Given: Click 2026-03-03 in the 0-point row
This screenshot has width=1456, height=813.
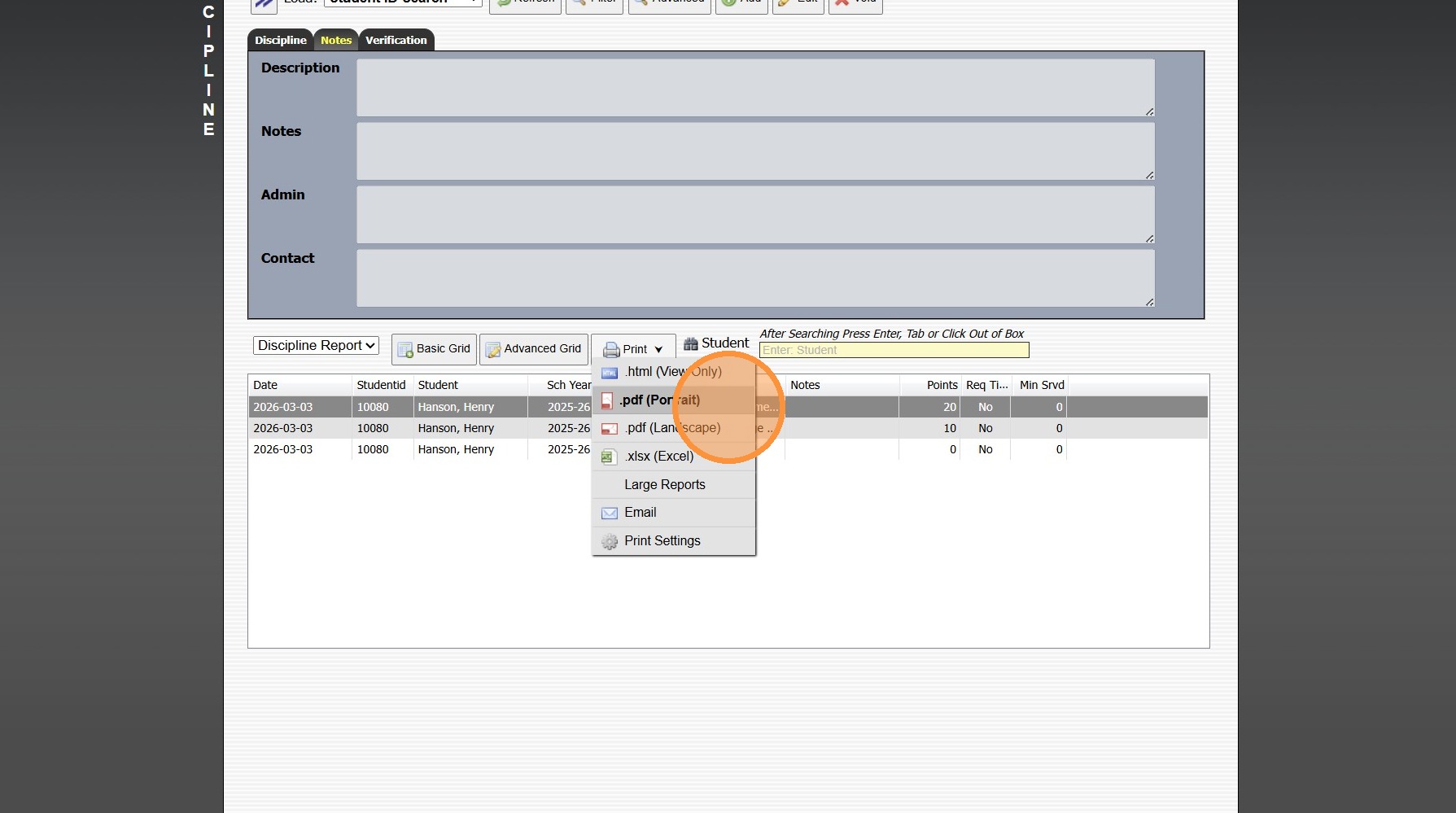Looking at the screenshot, I should (x=300, y=449).
